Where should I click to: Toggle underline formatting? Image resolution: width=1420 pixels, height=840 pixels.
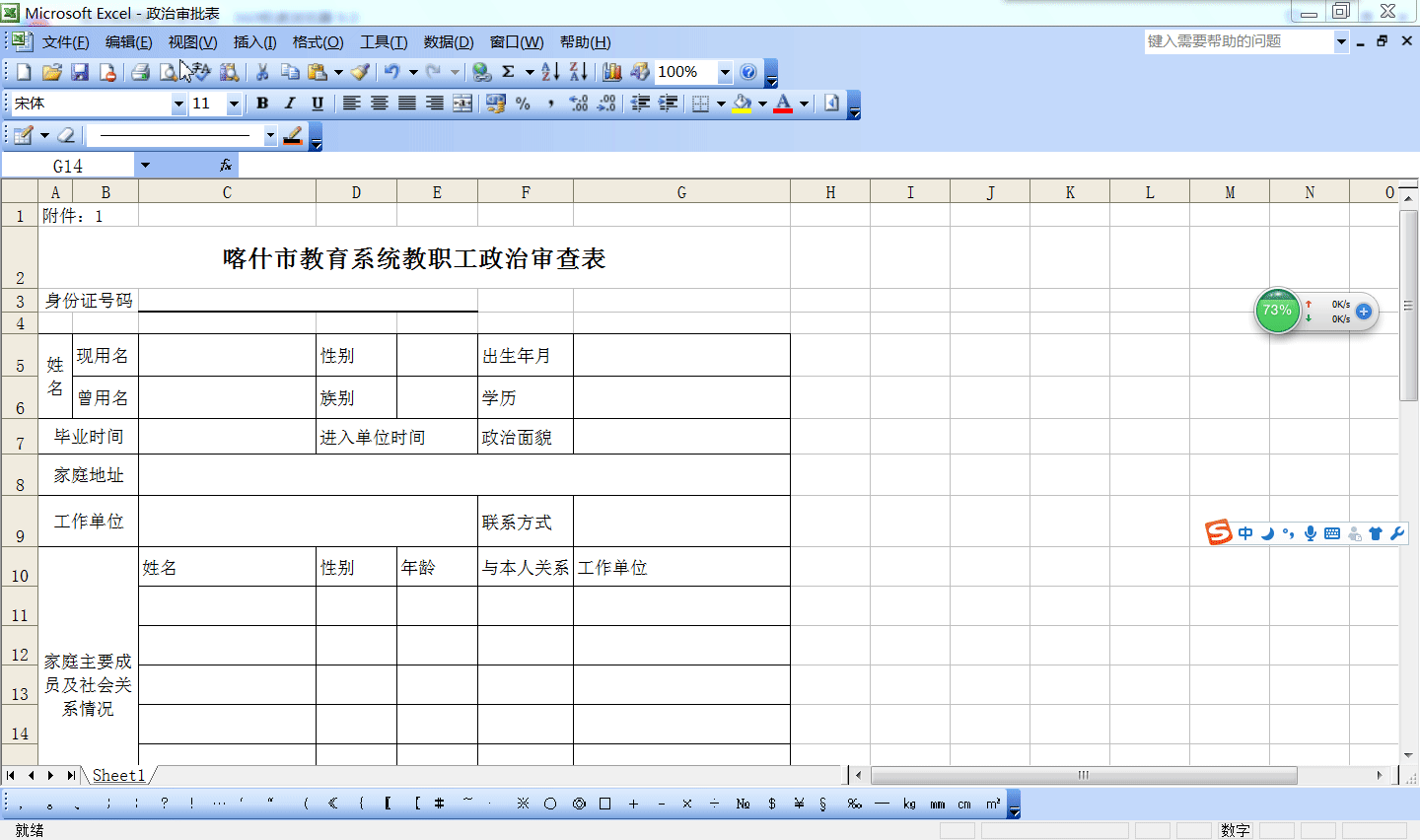(317, 103)
